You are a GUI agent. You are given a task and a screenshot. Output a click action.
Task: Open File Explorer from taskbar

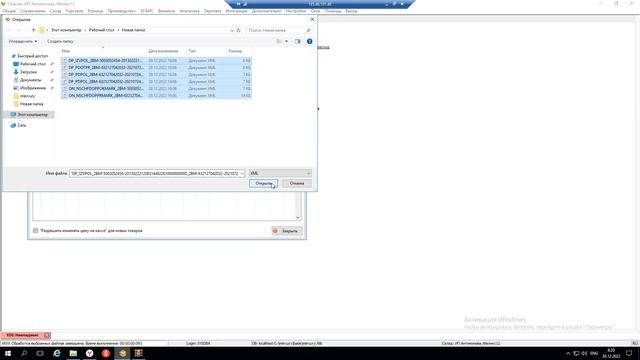tap(73, 353)
